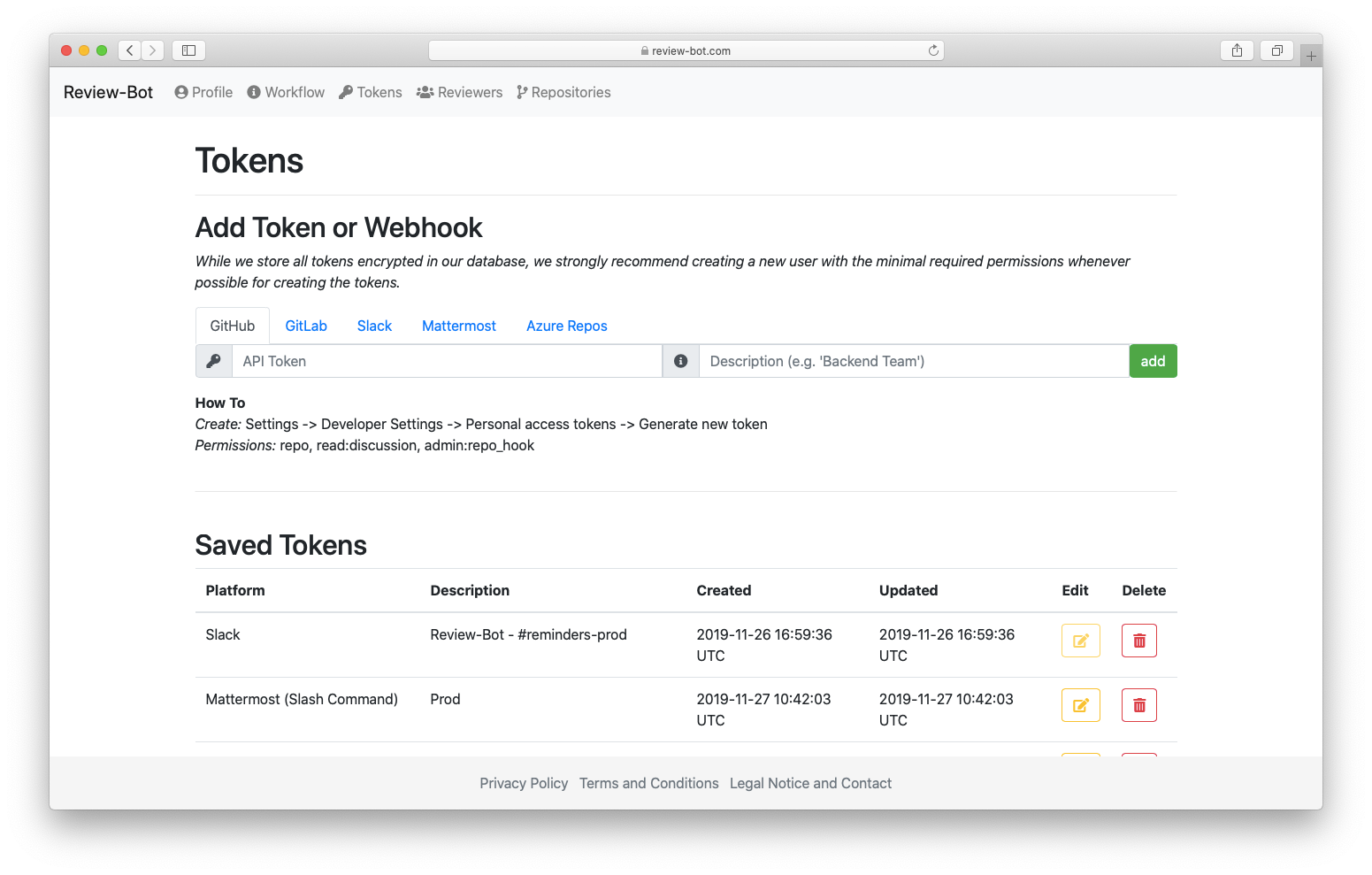Select the Mattermost tab
Image resolution: width=1372 pixels, height=875 pixels.
coord(458,326)
